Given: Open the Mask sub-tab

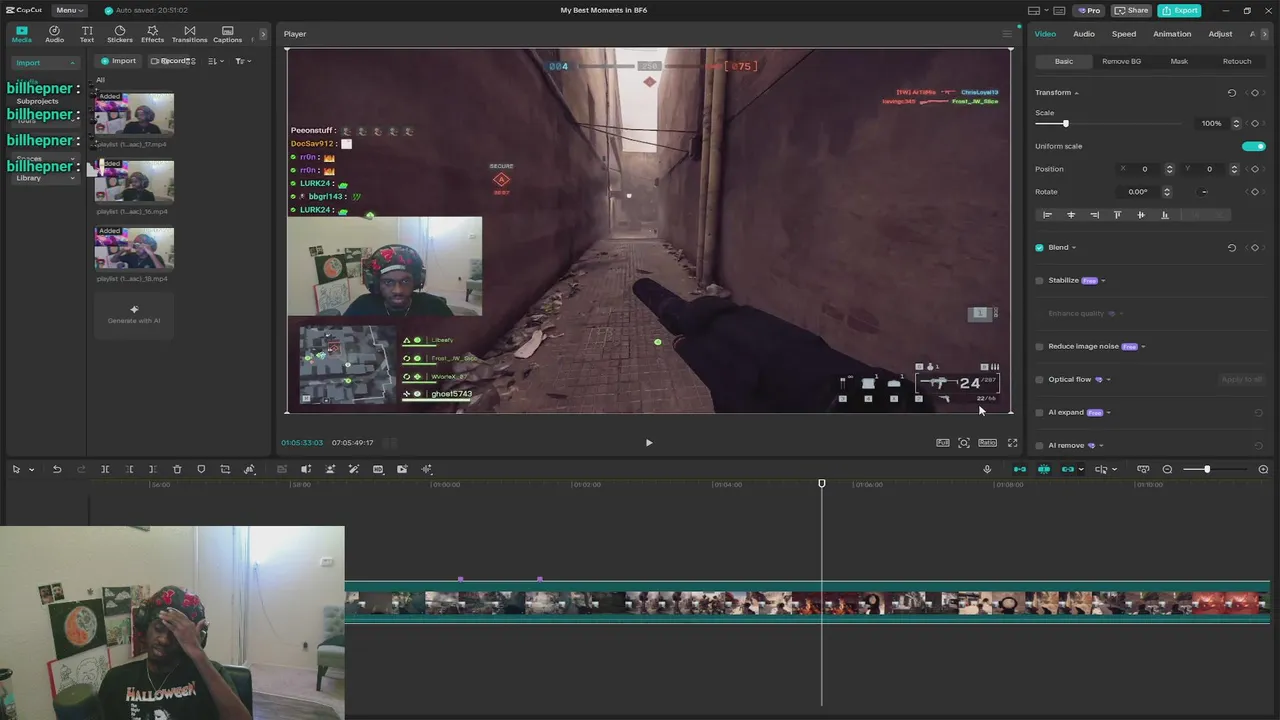Looking at the screenshot, I should (x=1179, y=61).
